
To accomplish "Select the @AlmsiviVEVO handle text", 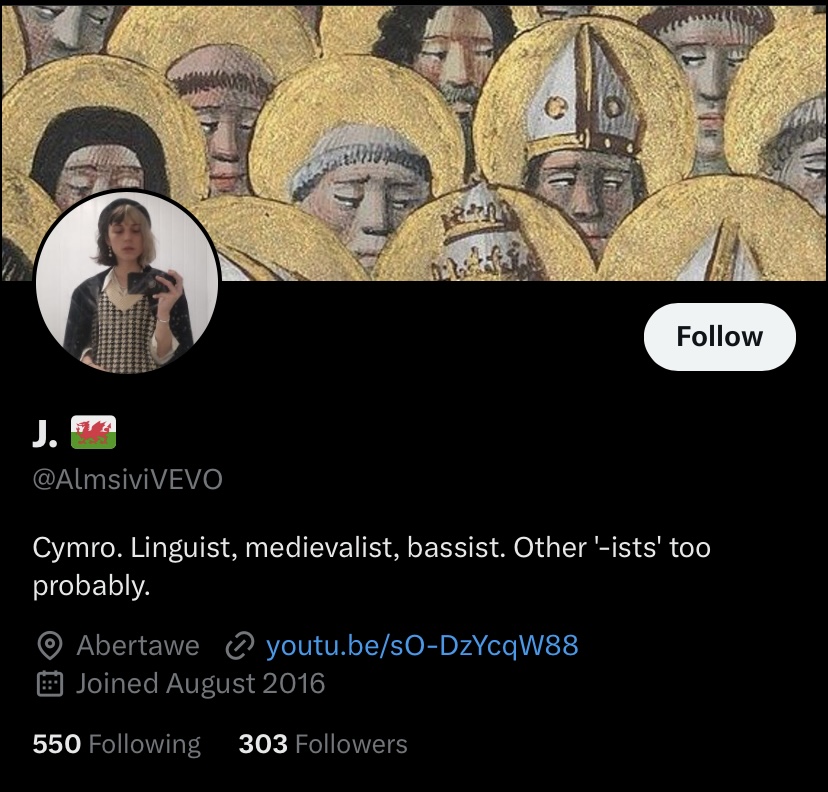I will [127, 479].
